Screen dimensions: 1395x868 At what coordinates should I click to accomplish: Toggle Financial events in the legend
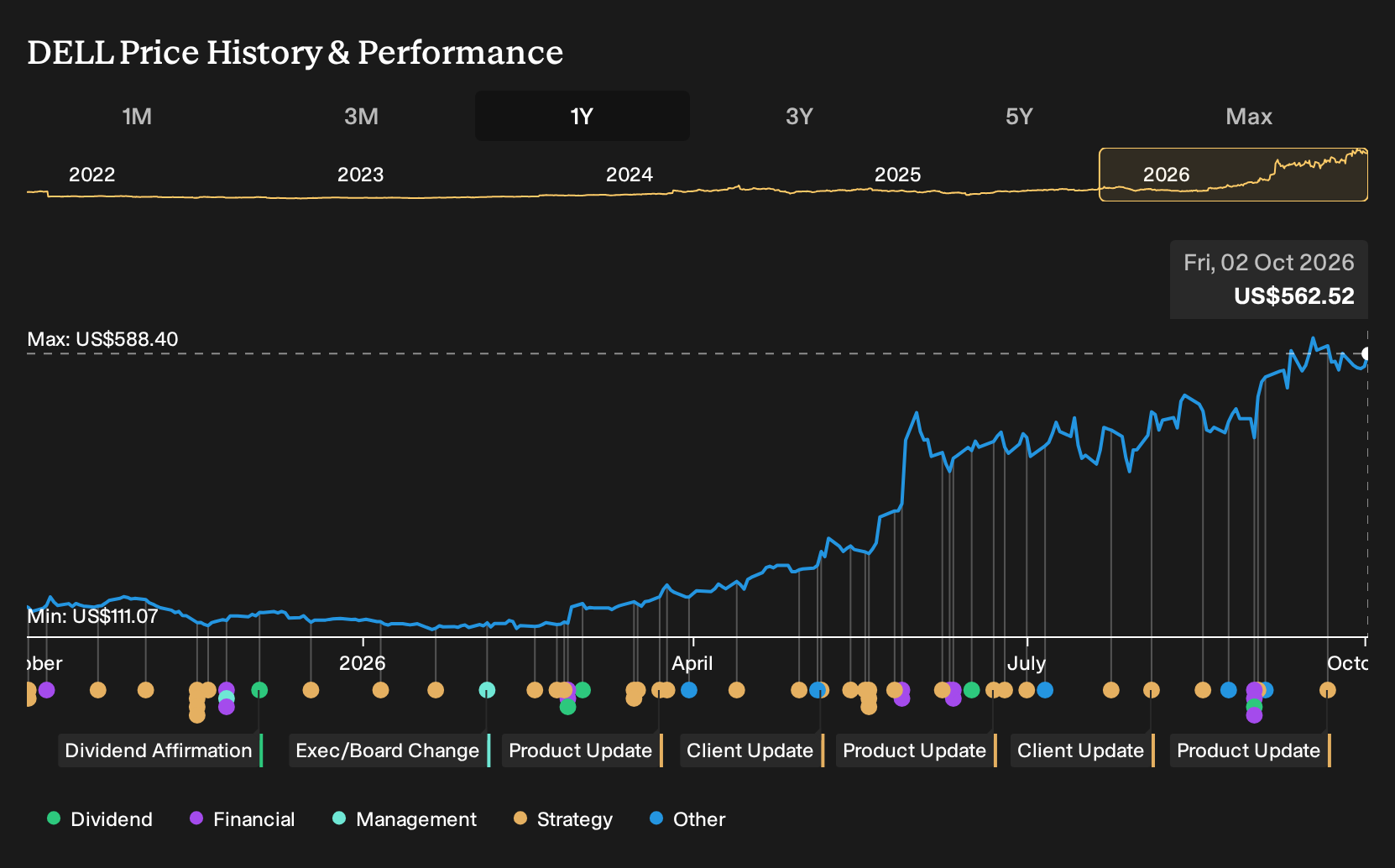point(243,818)
